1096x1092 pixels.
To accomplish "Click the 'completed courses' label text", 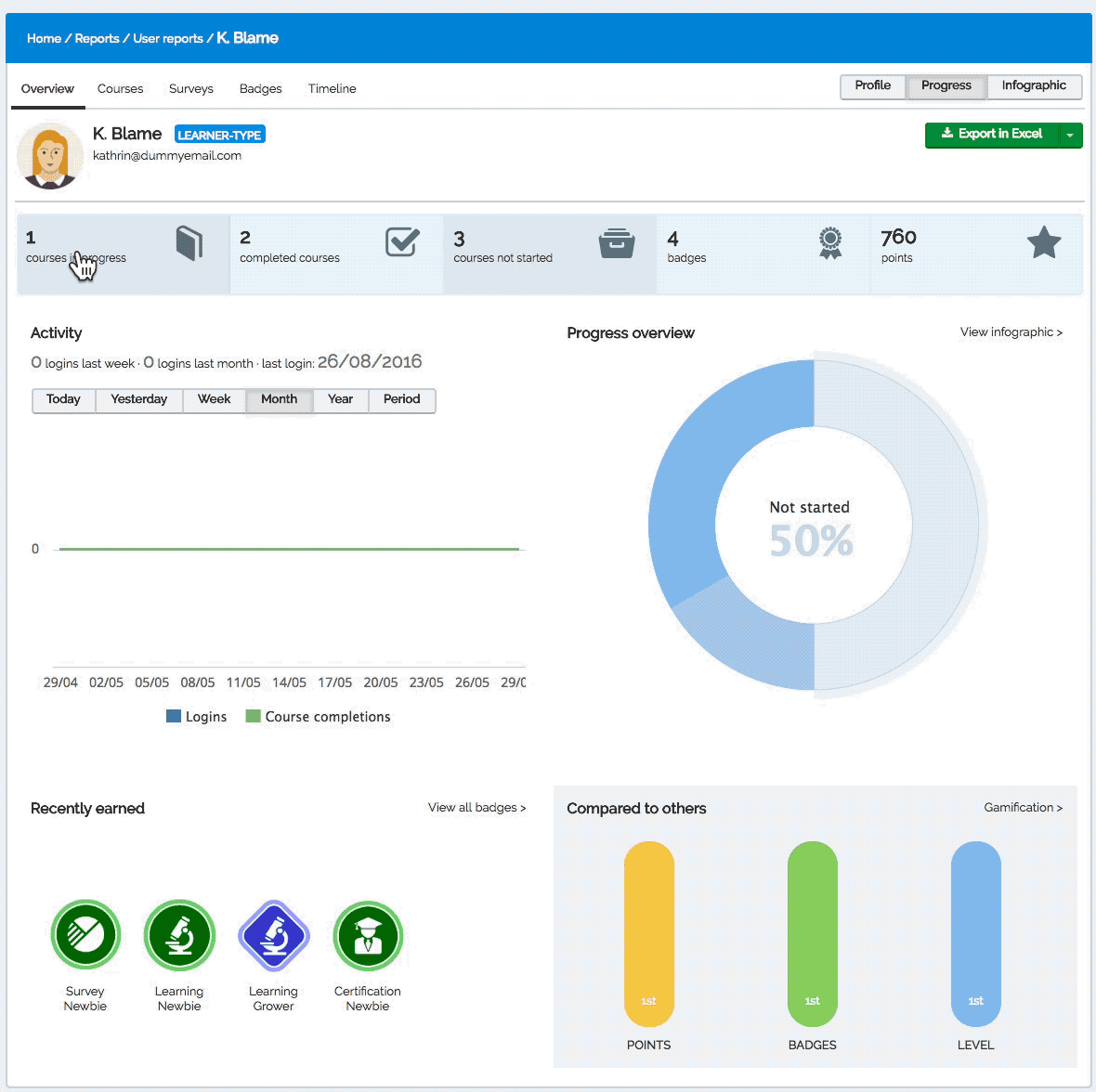I will [290, 258].
